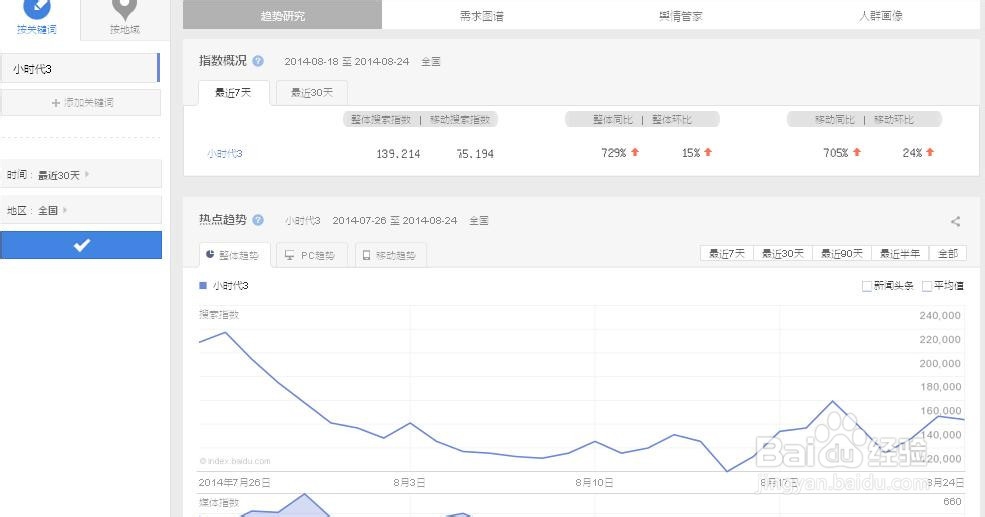Click the 小时代3 keyword input field
The height and width of the screenshot is (517, 985).
(x=79, y=68)
